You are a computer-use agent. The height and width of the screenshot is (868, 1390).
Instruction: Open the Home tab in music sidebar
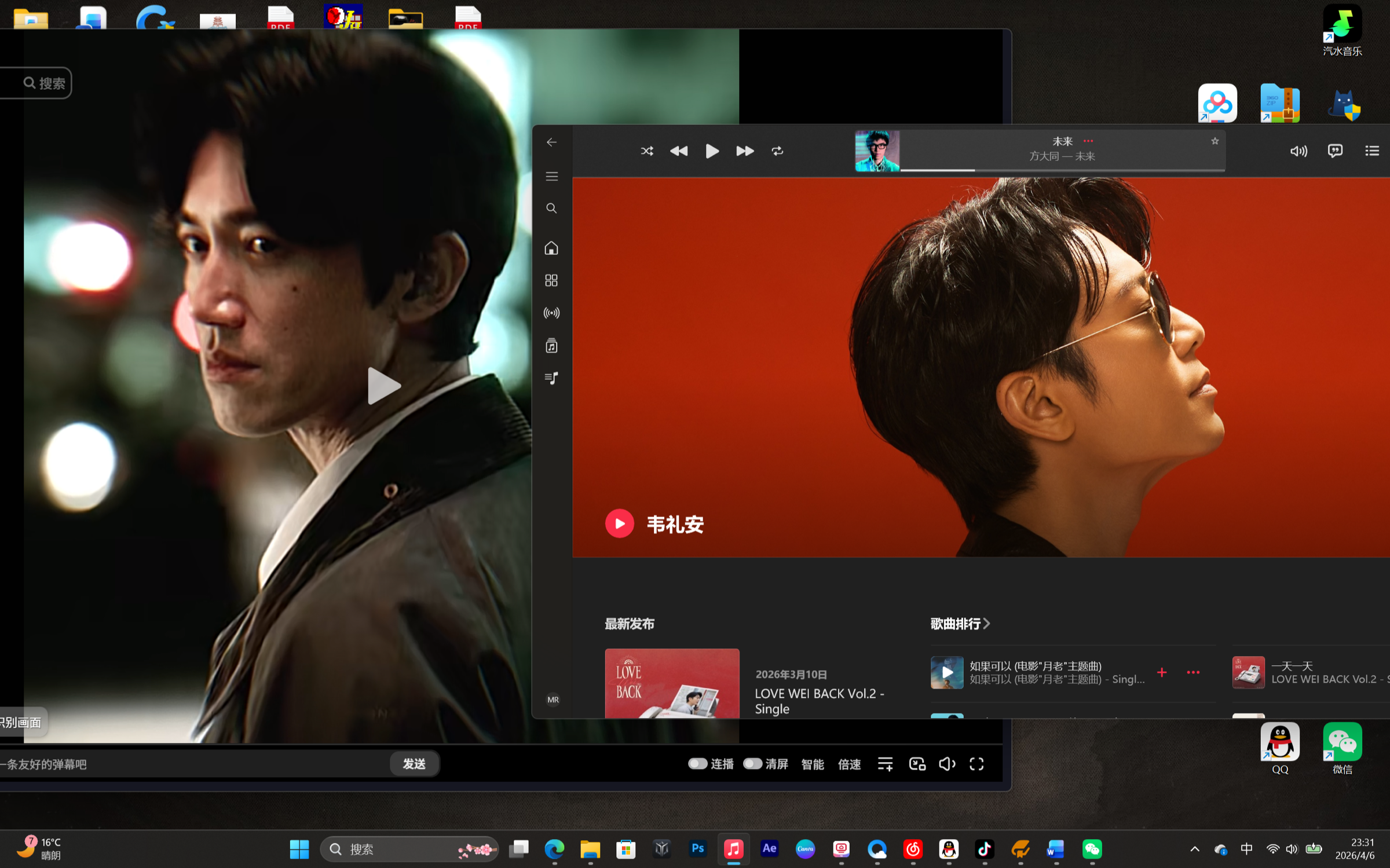click(551, 248)
